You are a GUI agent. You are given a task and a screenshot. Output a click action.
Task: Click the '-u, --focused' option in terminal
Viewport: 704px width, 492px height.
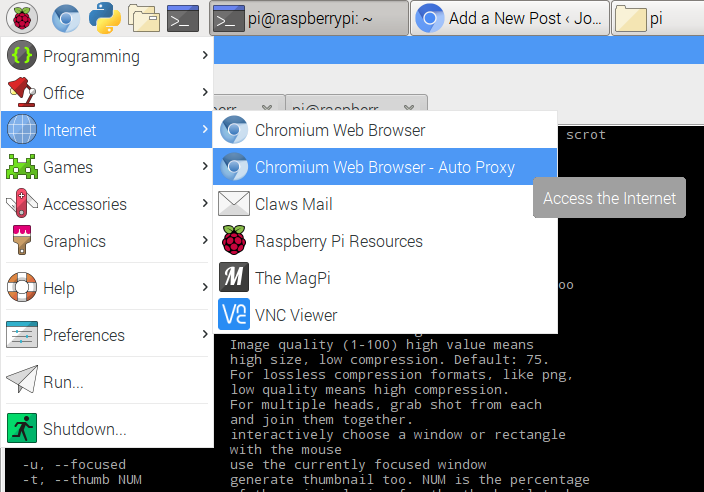(75, 464)
